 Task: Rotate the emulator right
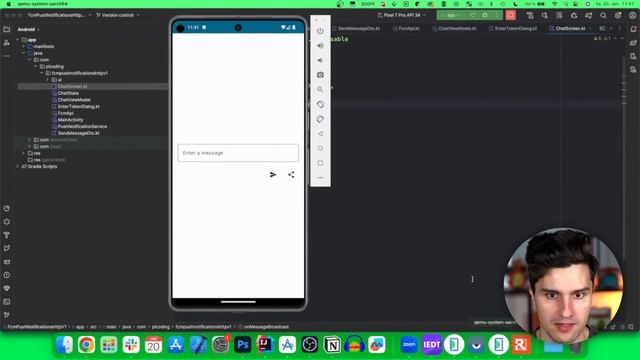320,119
